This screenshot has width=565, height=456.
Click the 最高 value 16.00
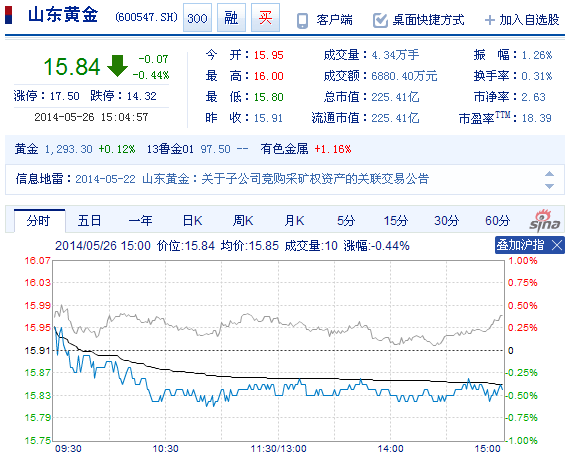pos(268,76)
